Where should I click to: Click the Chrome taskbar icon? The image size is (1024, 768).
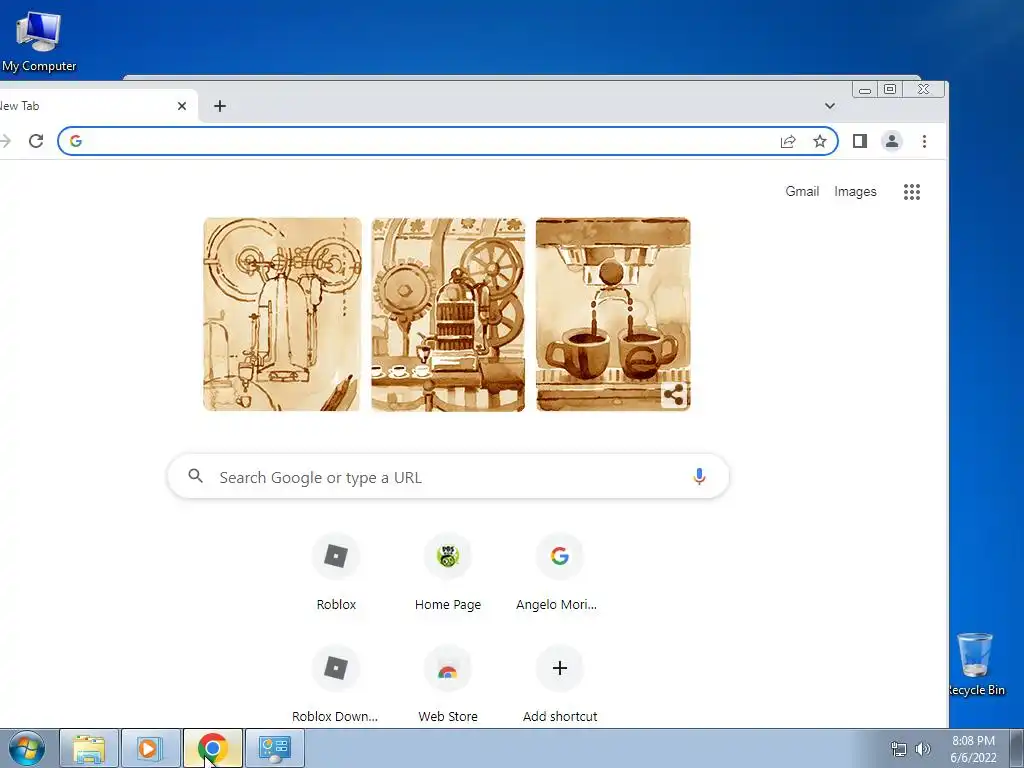[212, 748]
